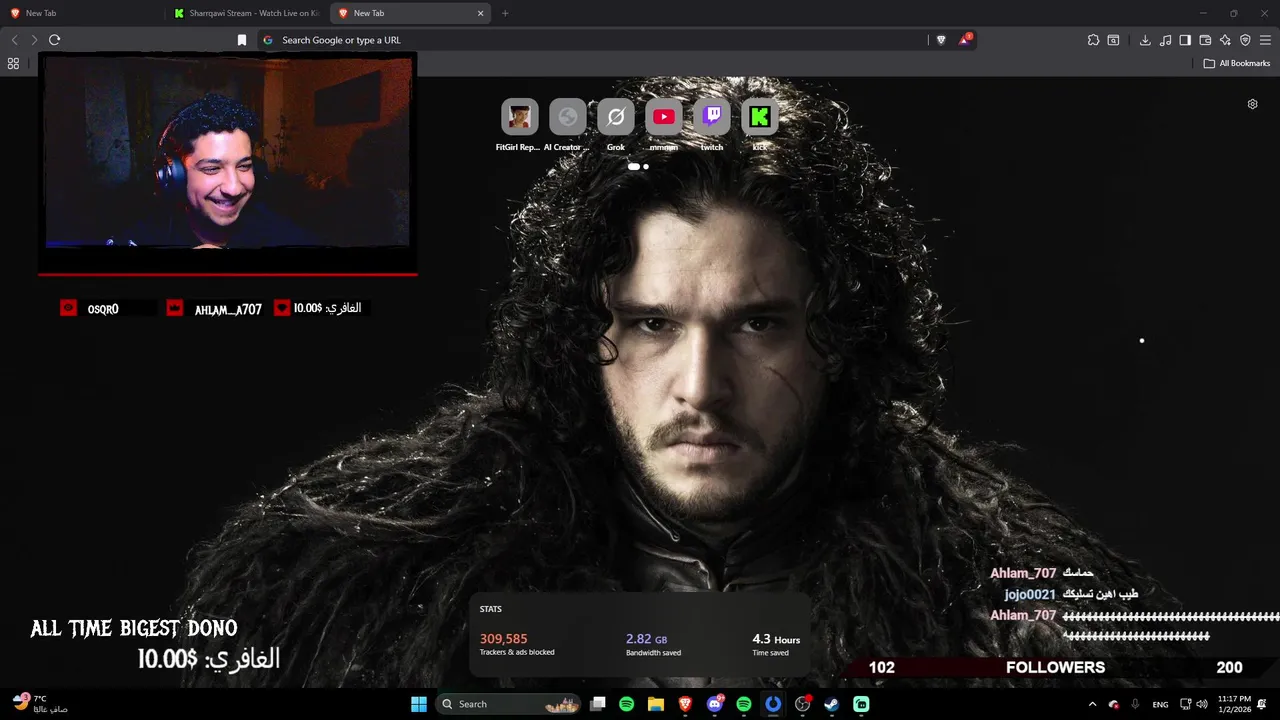The image size is (1280, 720).
Task: Switch to second page of shortcut tiles dot
Action: pos(646,167)
